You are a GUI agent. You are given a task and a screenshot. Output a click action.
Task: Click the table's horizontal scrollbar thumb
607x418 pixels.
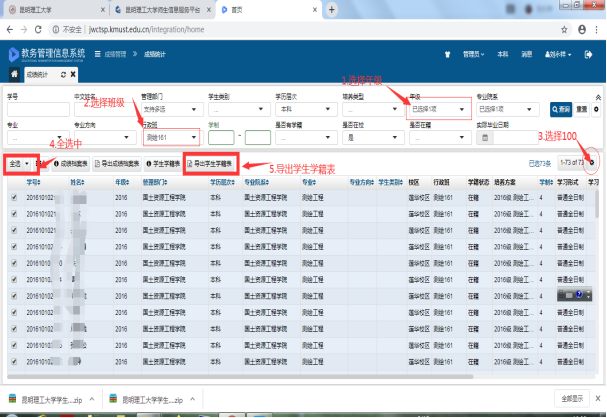click(x=240, y=377)
